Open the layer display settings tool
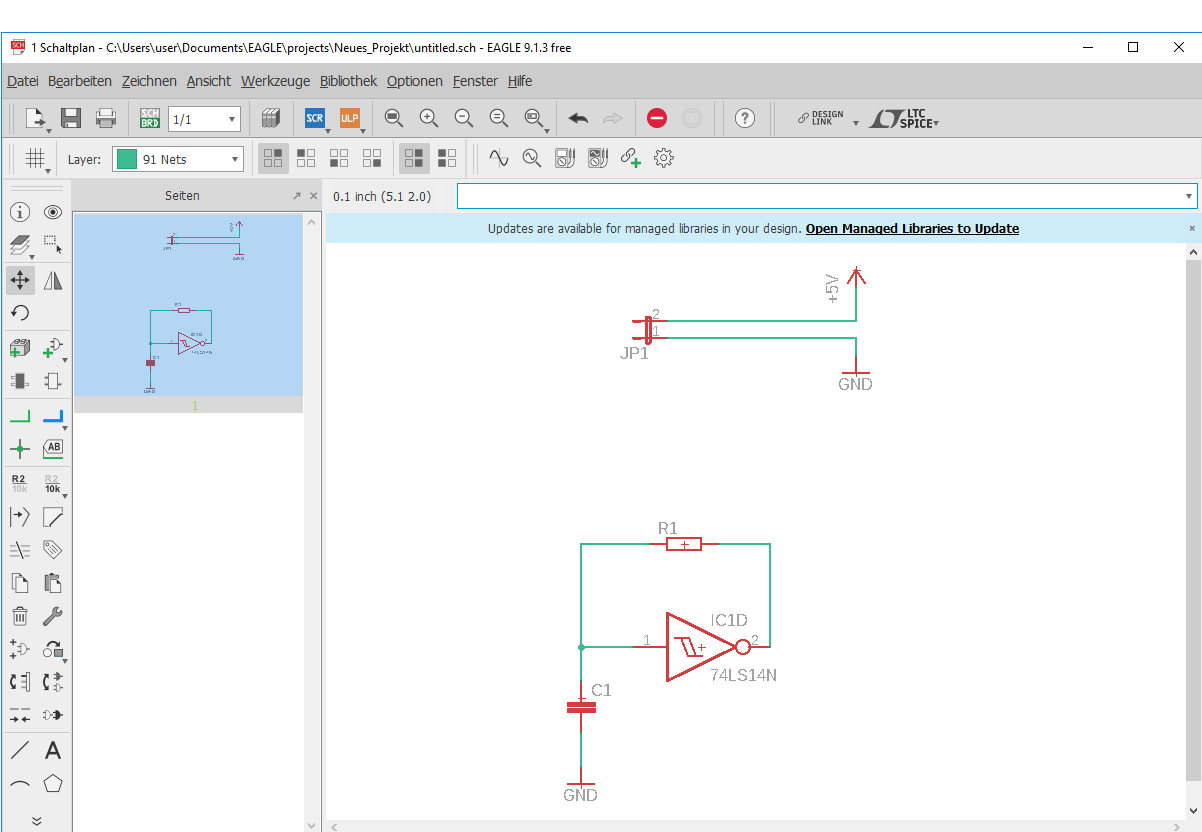The width and height of the screenshot is (1202, 832). (x=20, y=245)
